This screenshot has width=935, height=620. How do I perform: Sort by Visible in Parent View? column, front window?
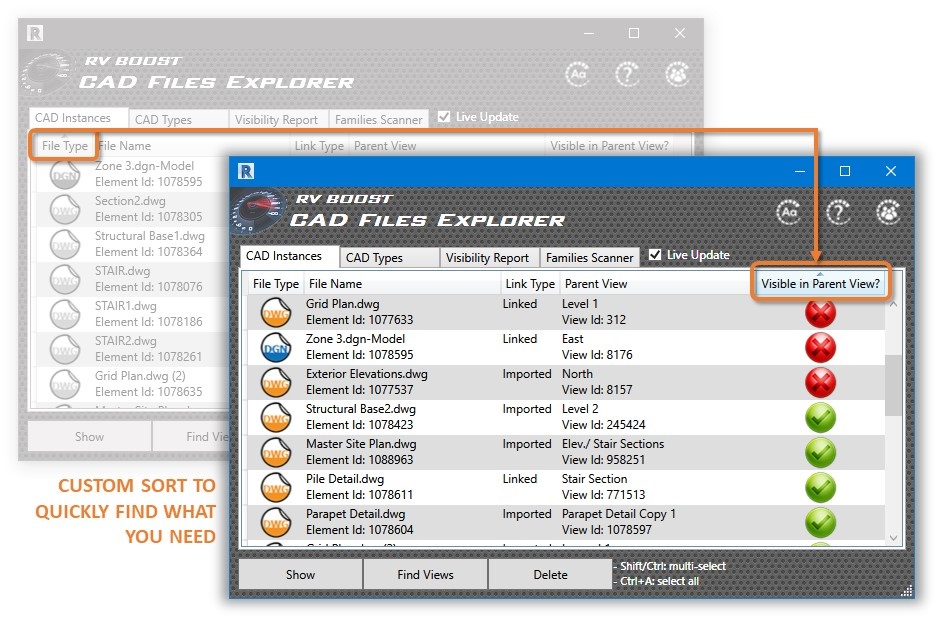(x=821, y=284)
